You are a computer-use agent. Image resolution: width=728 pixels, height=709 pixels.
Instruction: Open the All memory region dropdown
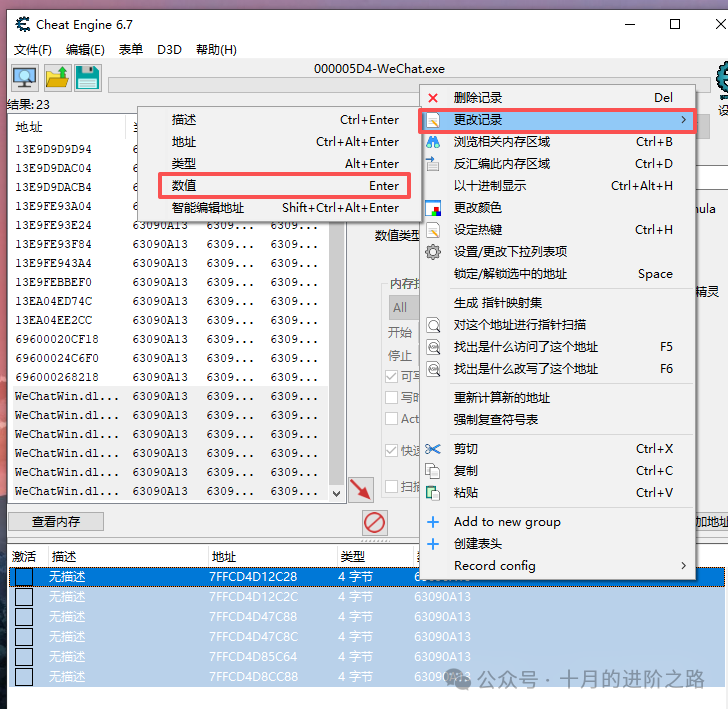(403, 308)
